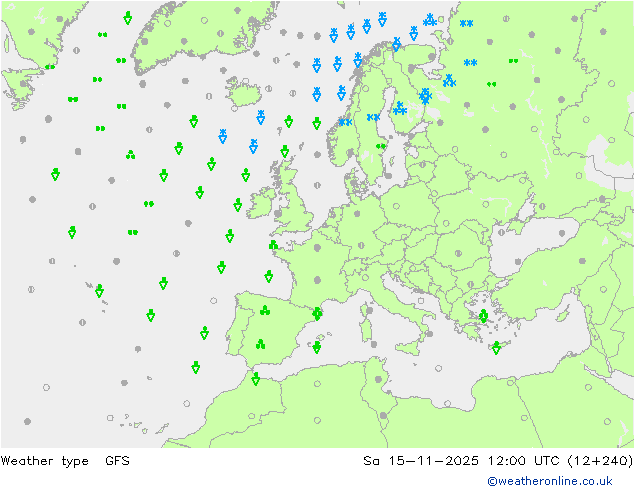This screenshot has height=490, width=634.
Task: Select the shower symbol at the Strait of Gibraltar
Action: (x=256, y=379)
